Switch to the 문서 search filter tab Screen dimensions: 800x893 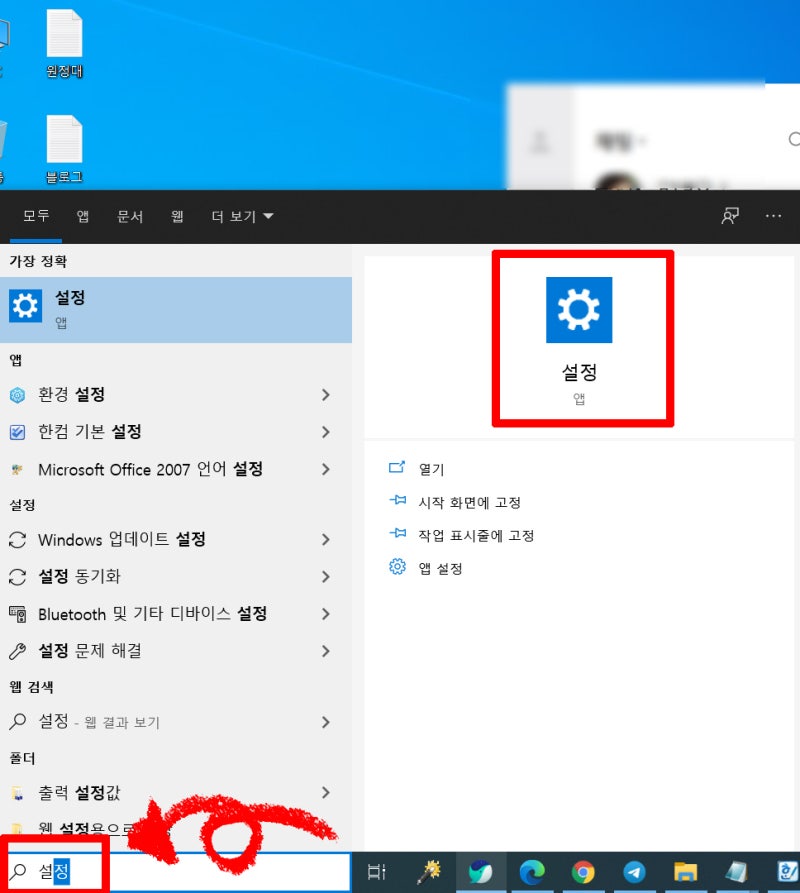click(x=130, y=216)
